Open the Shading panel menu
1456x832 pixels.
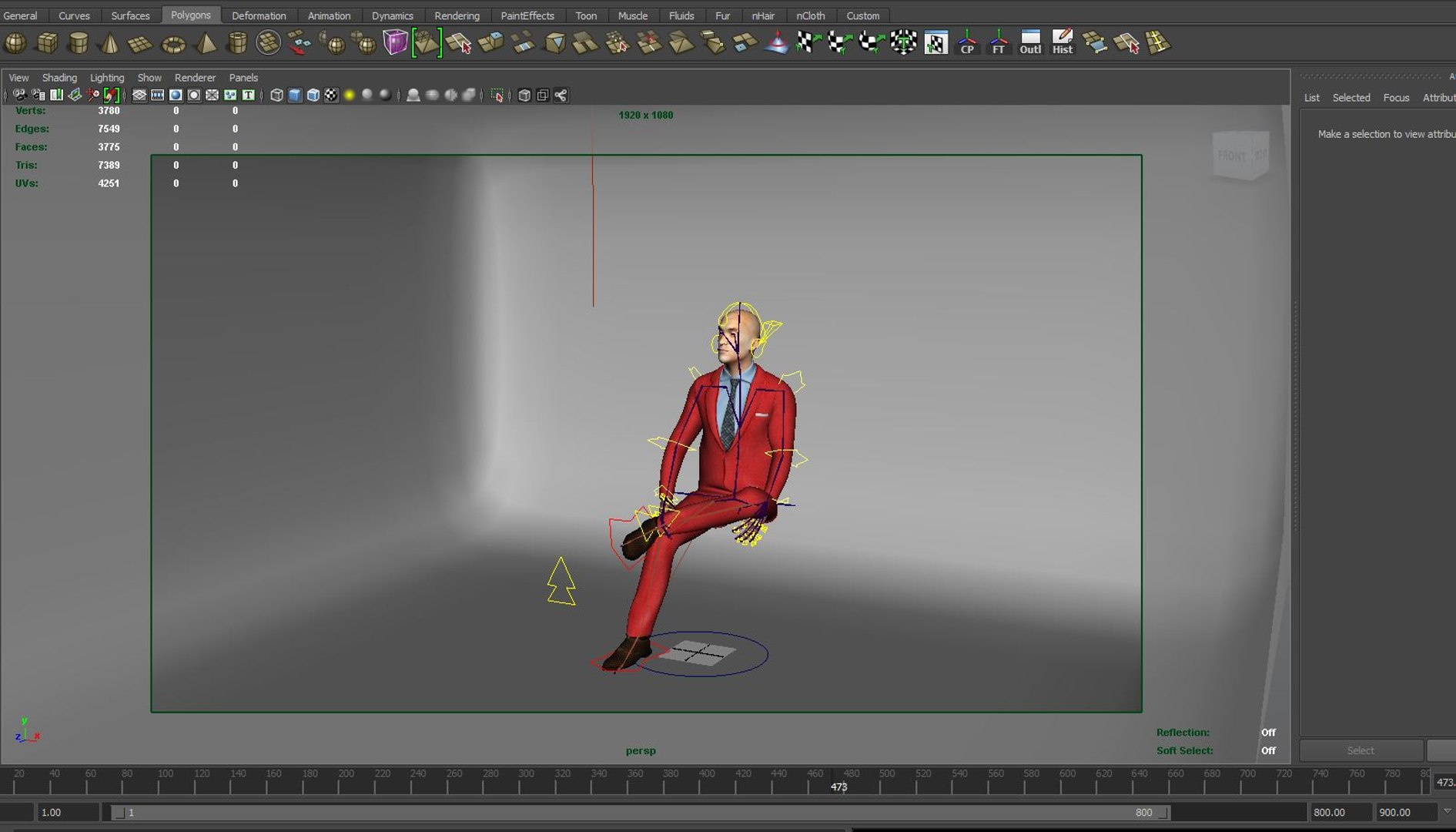coord(59,78)
